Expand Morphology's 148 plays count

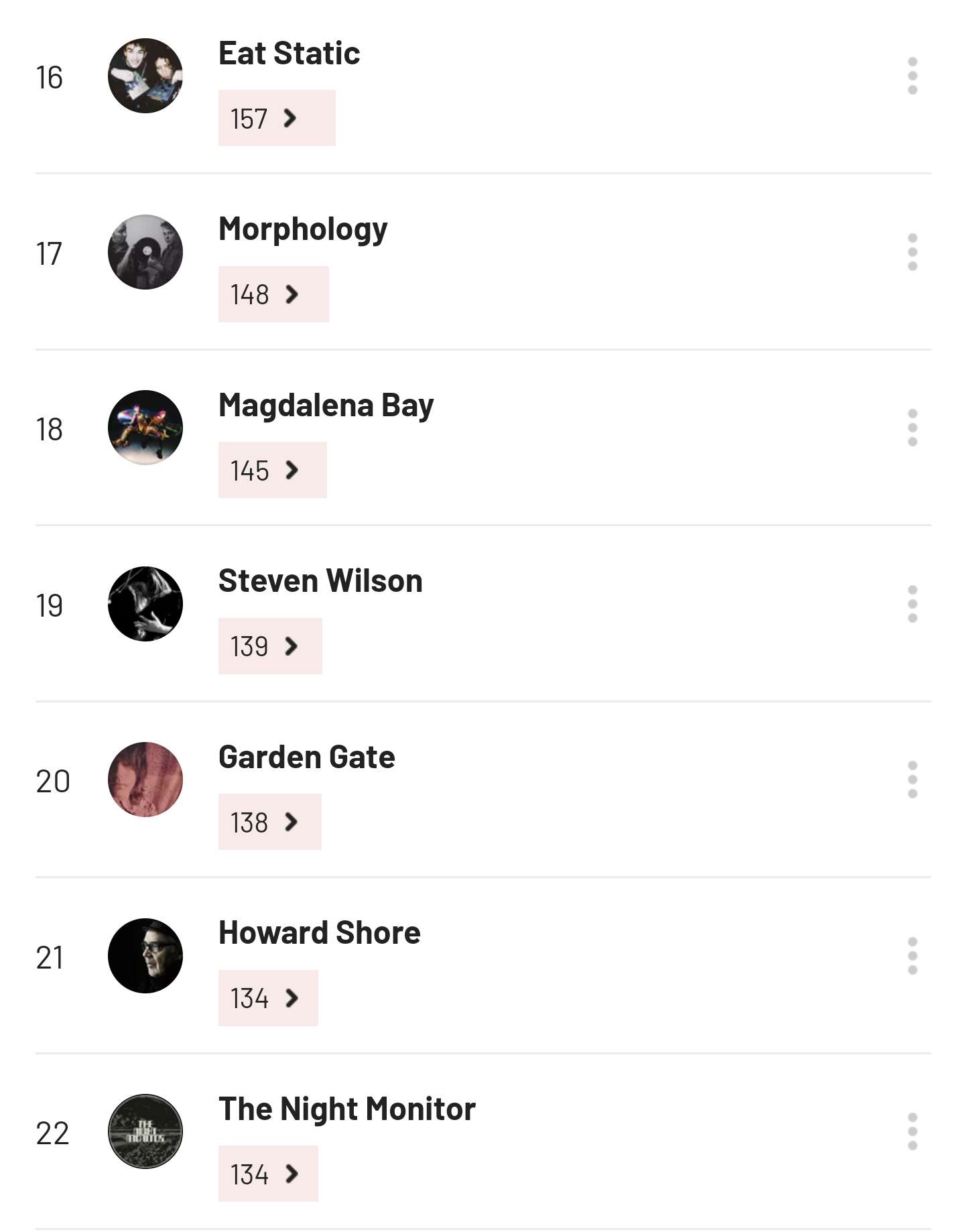click(273, 294)
